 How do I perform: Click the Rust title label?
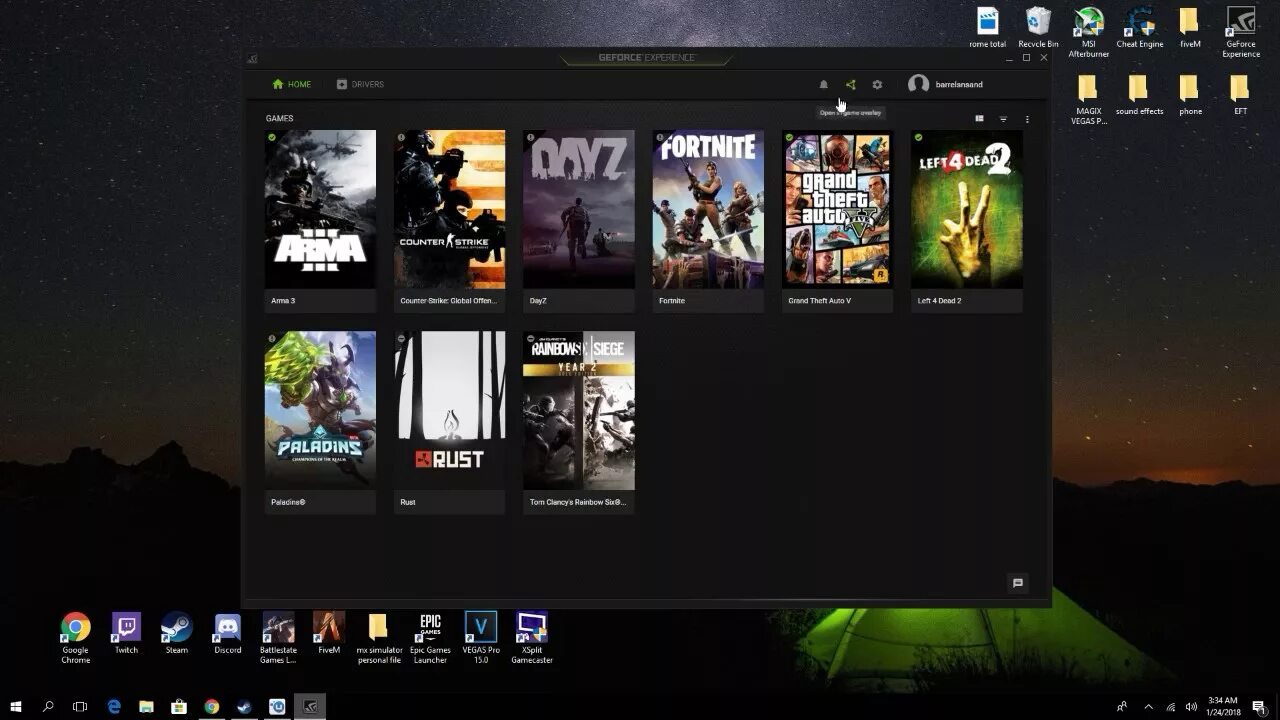pos(408,502)
